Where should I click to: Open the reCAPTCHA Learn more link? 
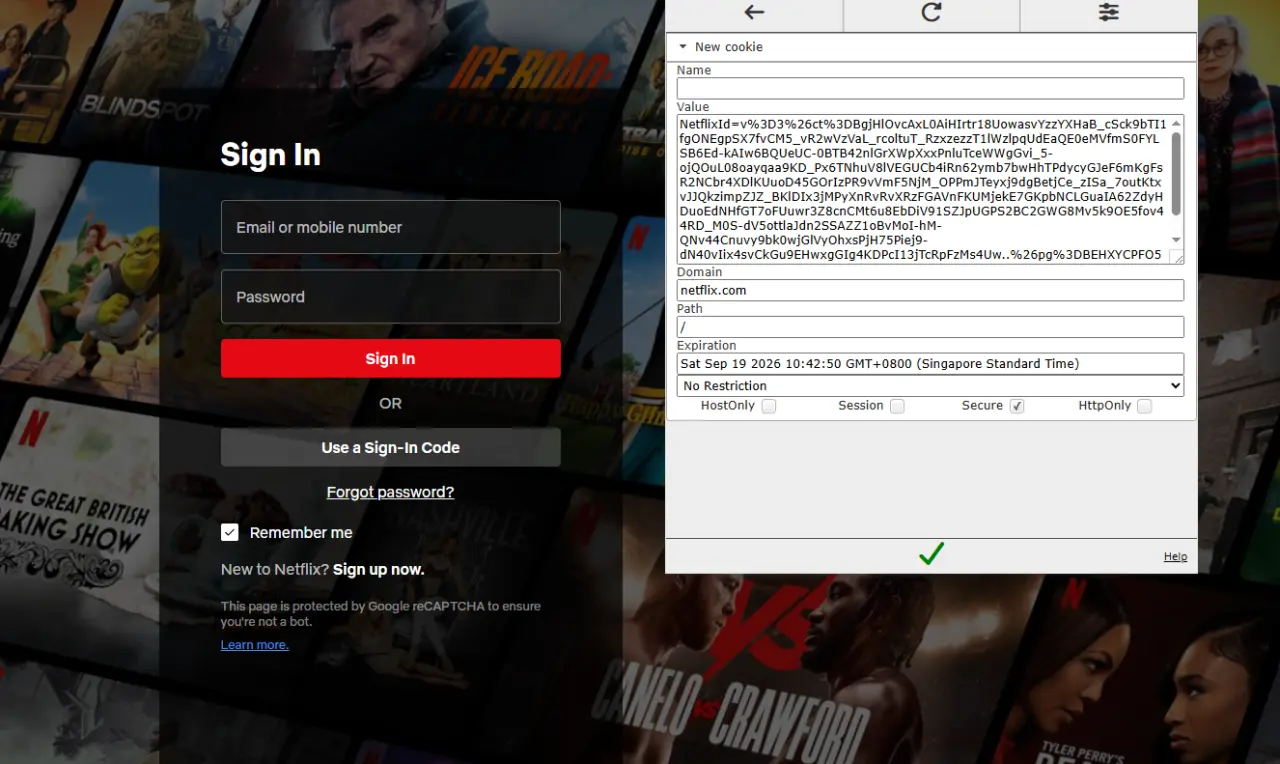(x=254, y=645)
